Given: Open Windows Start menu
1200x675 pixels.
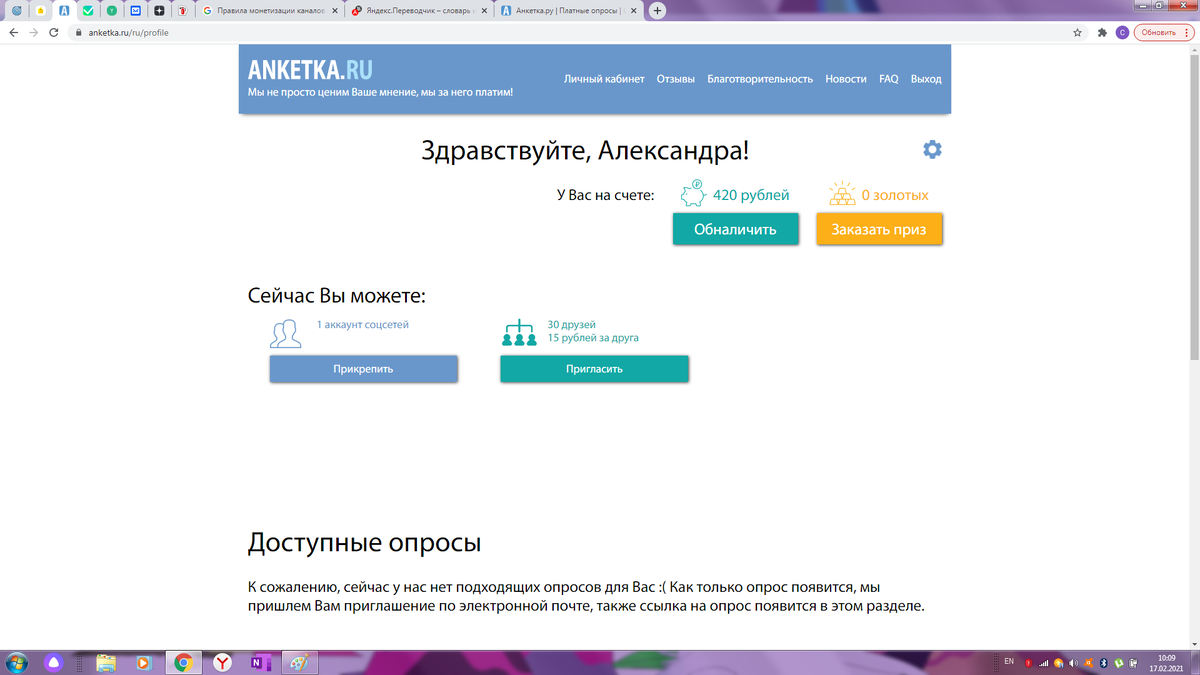Looking at the screenshot, I should point(17,662).
